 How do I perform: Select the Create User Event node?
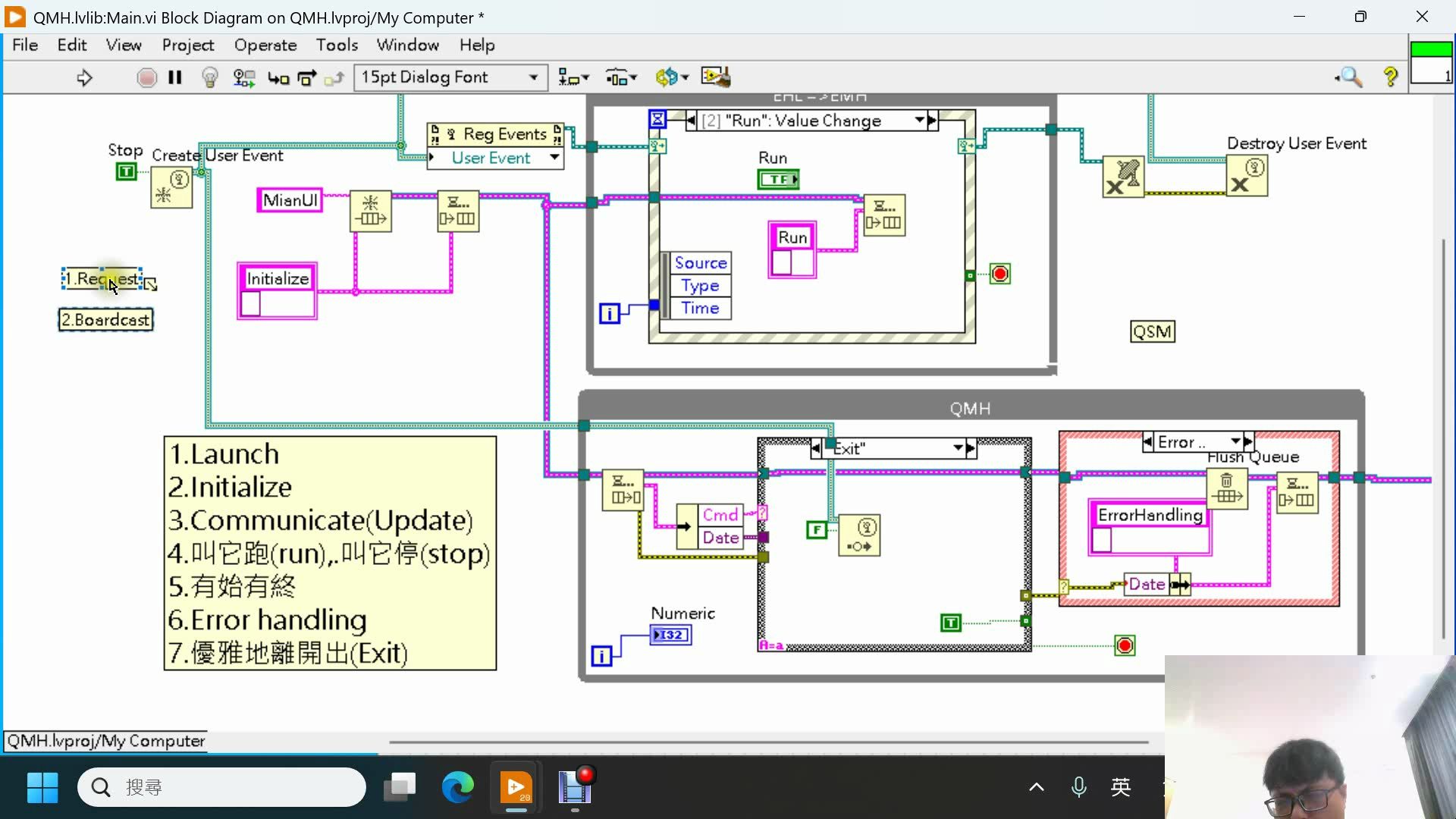click(171, 187)
